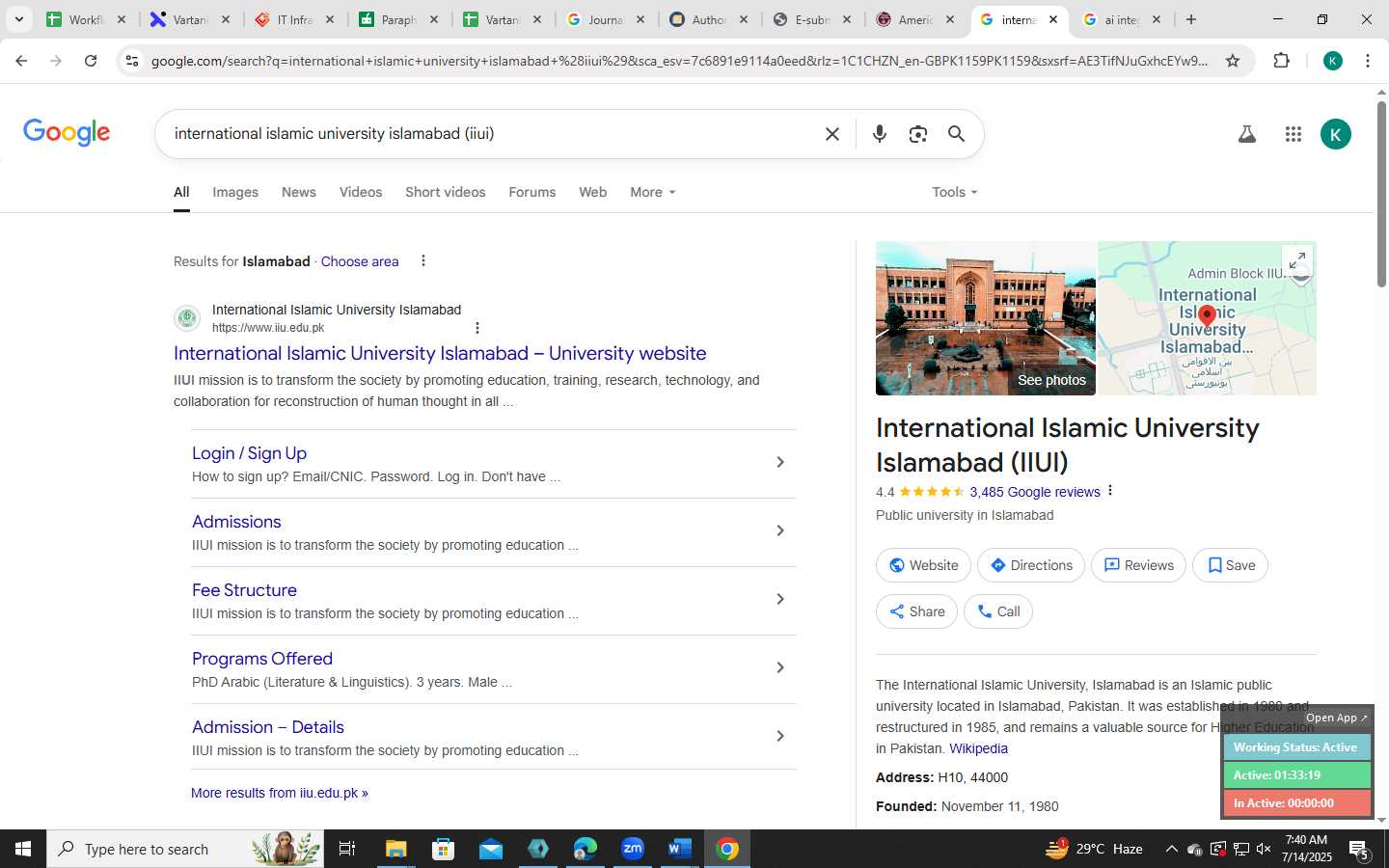Clear the search box with the X icon
This screenshot has height=868, width=1389.
click(832, 134)
